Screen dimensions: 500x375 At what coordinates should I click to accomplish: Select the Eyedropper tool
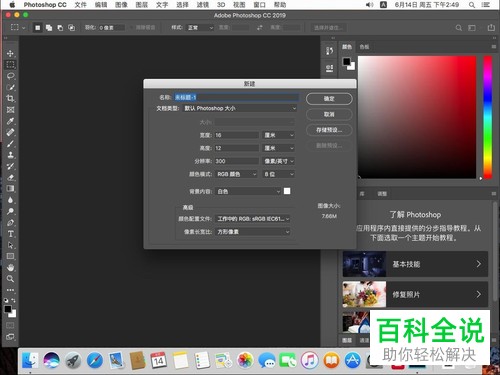pyautogui.click(x=10, y=121)
